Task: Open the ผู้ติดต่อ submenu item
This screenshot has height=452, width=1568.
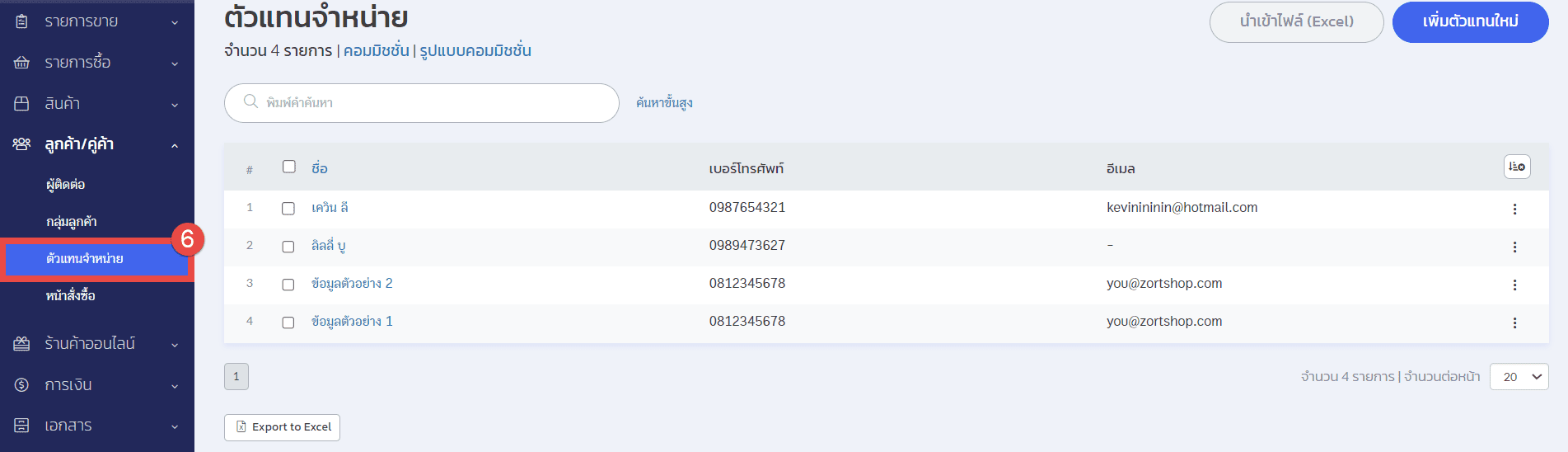Action: (66, 185)
